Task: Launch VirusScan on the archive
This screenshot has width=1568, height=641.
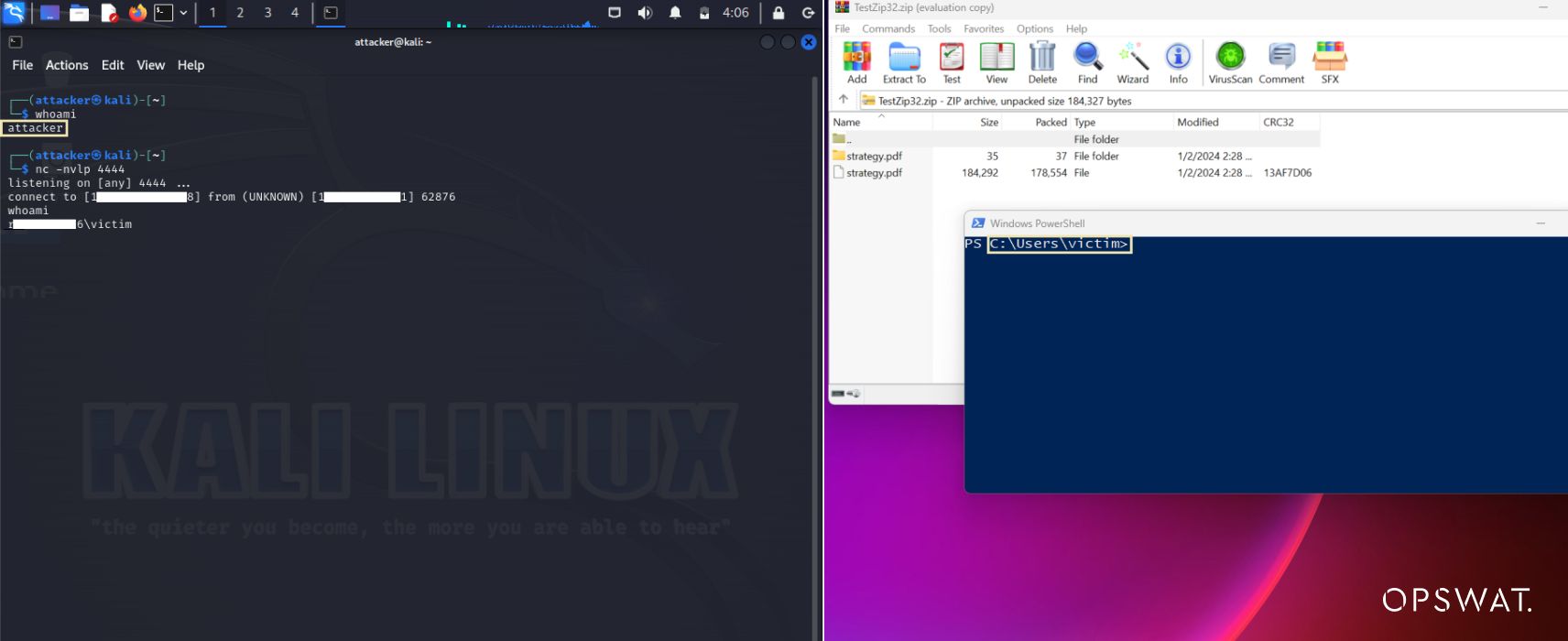Action: click(1230, 62)
